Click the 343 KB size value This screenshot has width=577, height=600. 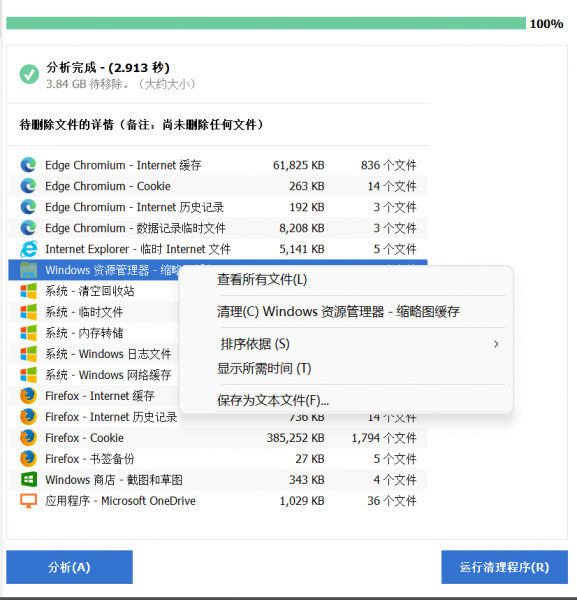(x=306, y=479)
